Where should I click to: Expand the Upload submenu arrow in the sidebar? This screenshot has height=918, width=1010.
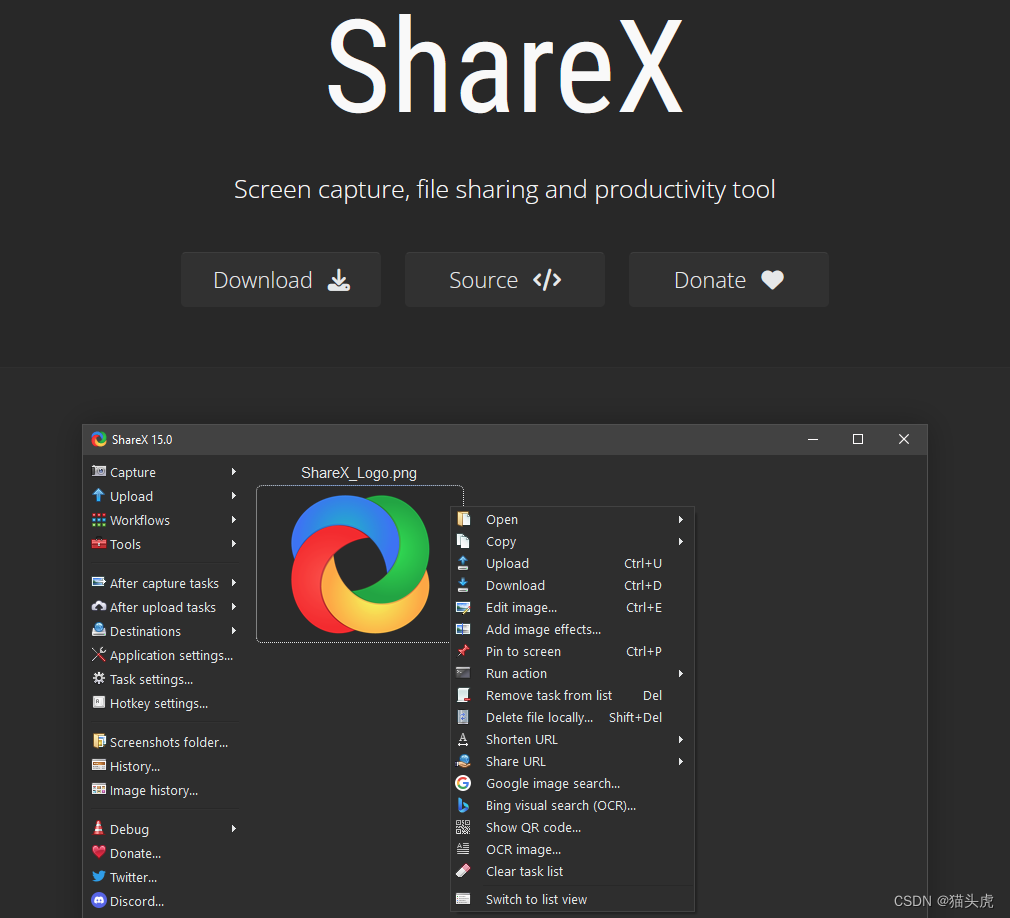(x=234, y=495)
